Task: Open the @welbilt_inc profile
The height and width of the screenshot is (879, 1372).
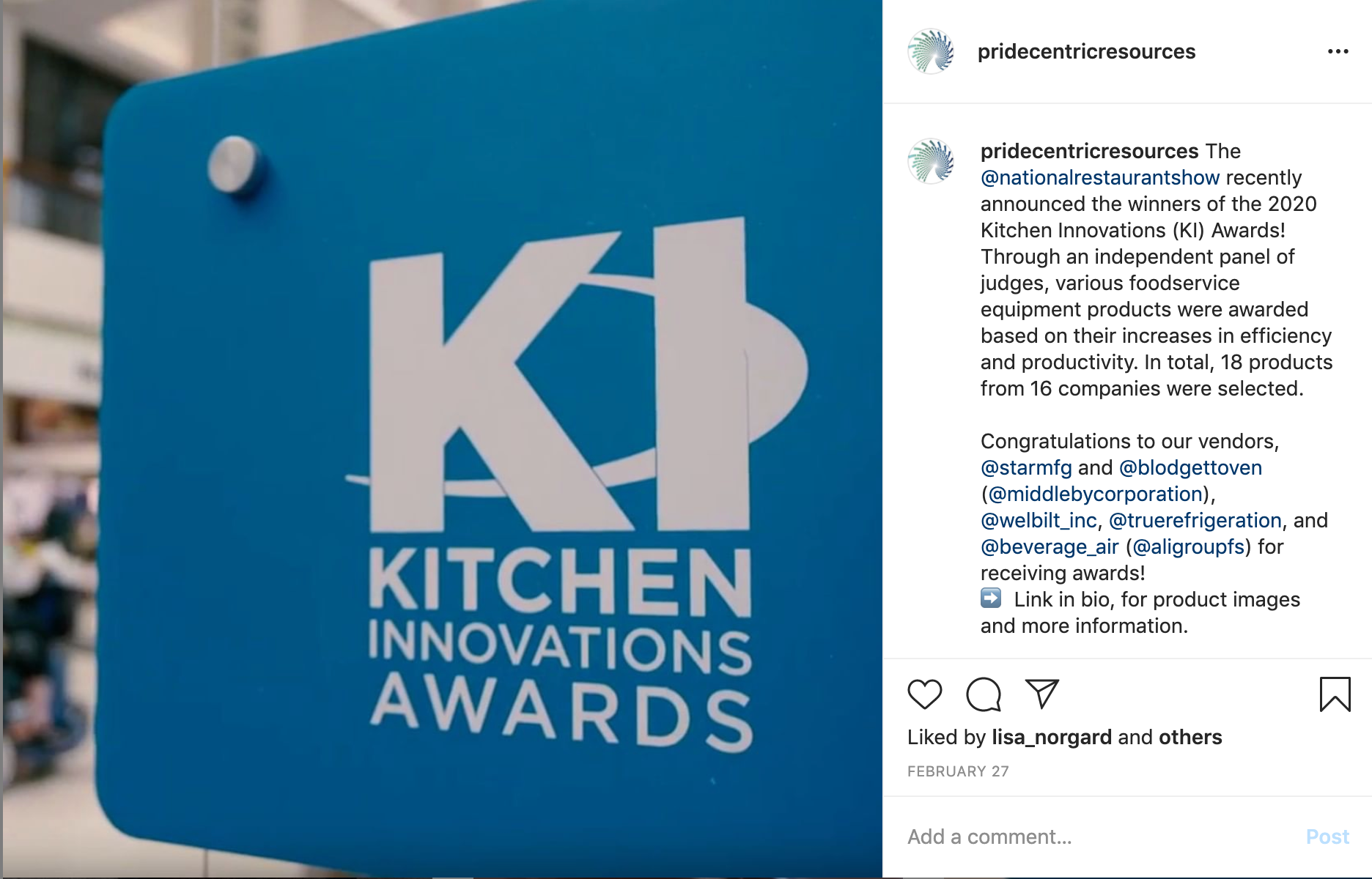Action: pos(1039,520)
